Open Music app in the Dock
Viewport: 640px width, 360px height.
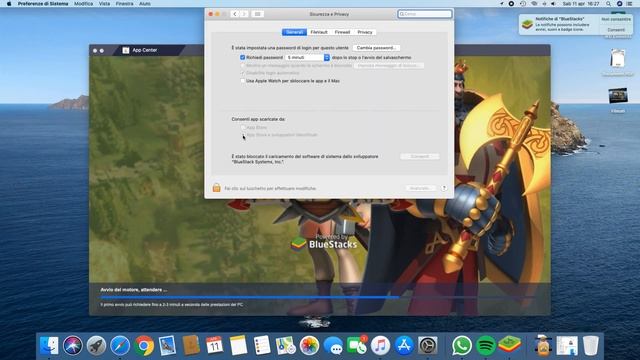point(380,346)
